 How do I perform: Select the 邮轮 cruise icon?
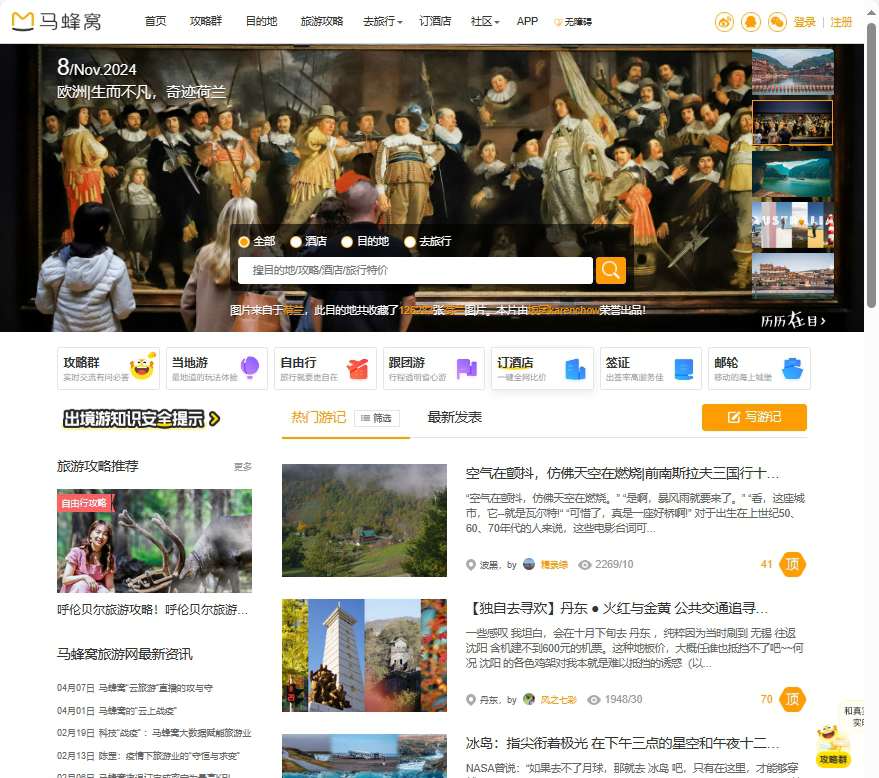(758, 367)
